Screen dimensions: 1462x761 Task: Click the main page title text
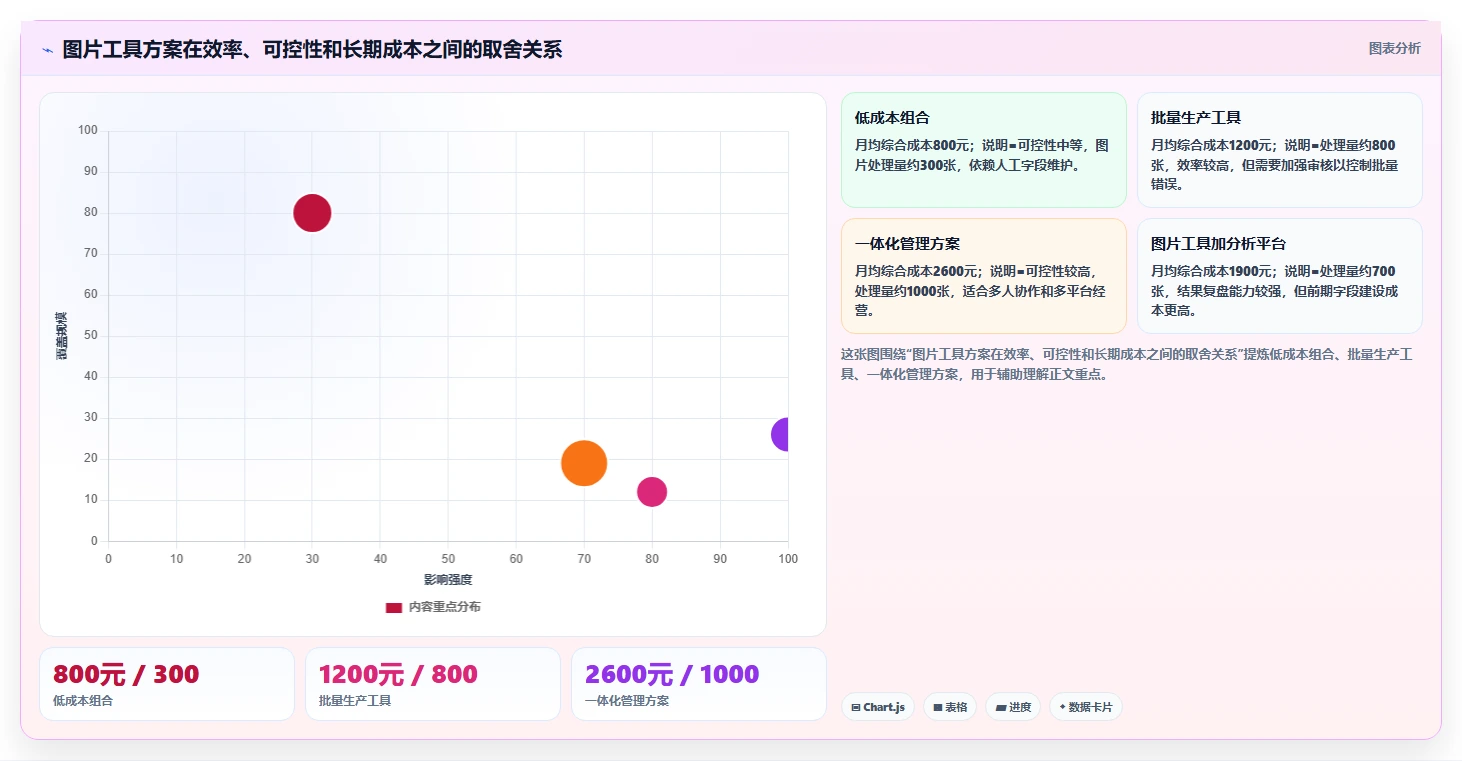312,50
